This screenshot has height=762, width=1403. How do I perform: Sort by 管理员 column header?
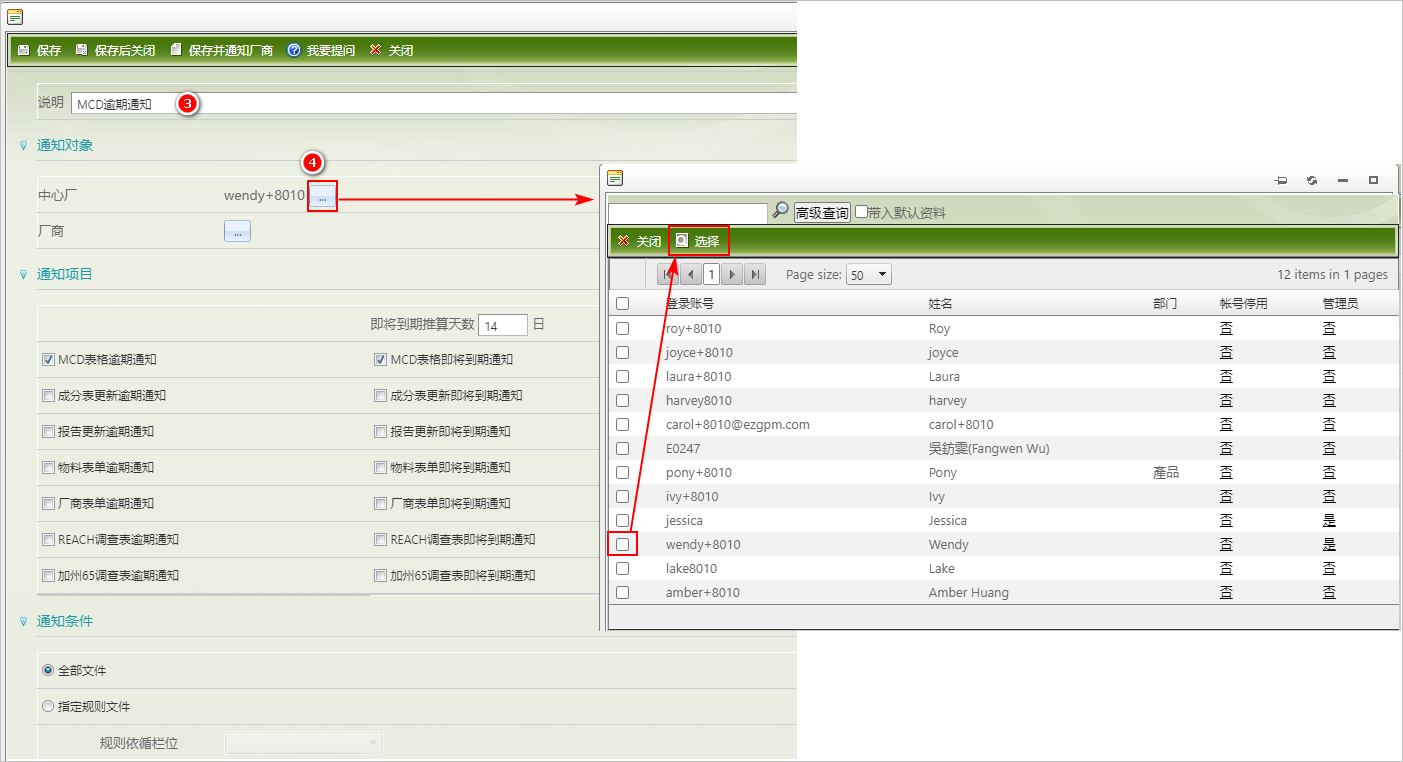coord(1340,304)
